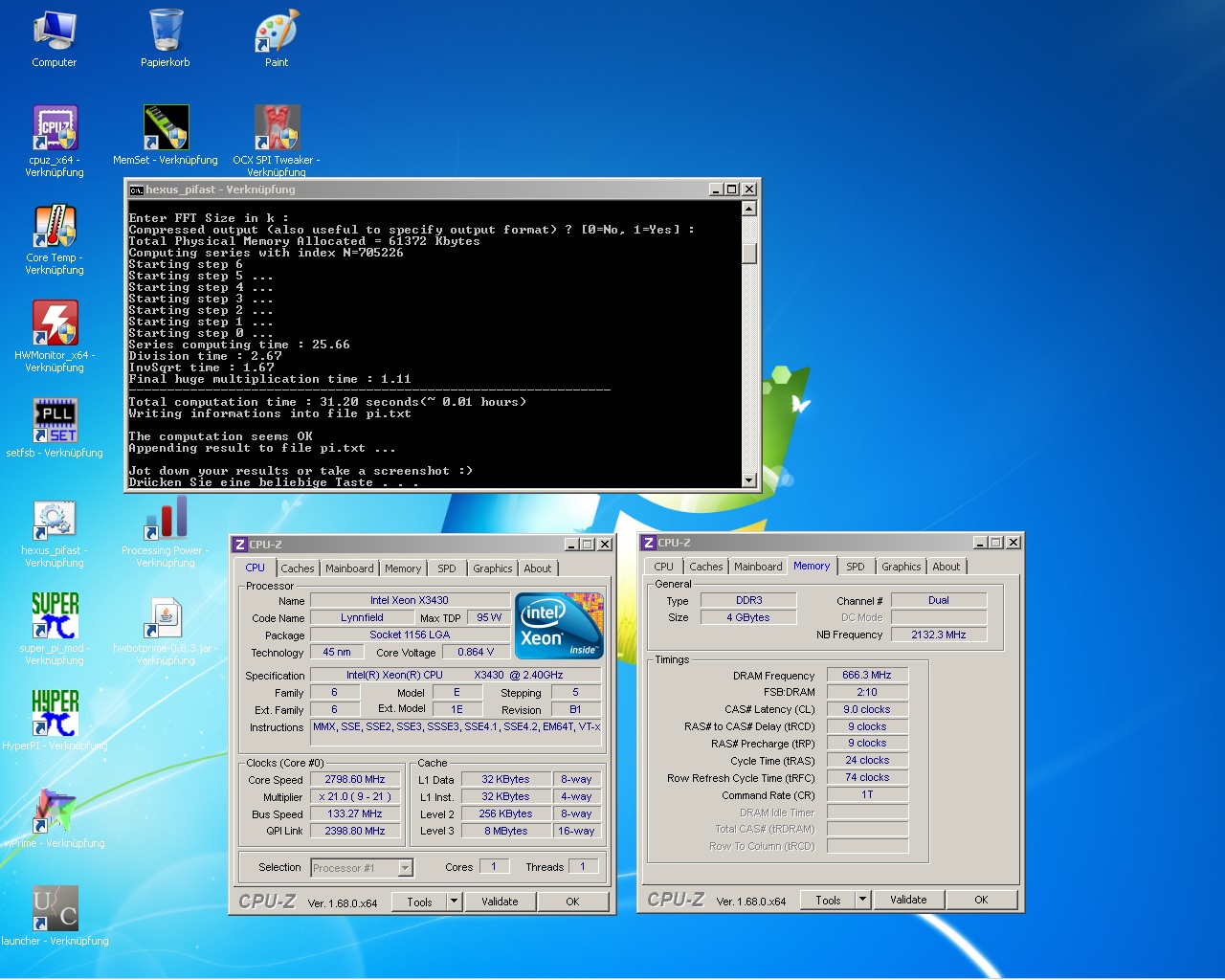Click OK button in right CPU-Z
This screenshot has width=1225, height=980.
981,900
